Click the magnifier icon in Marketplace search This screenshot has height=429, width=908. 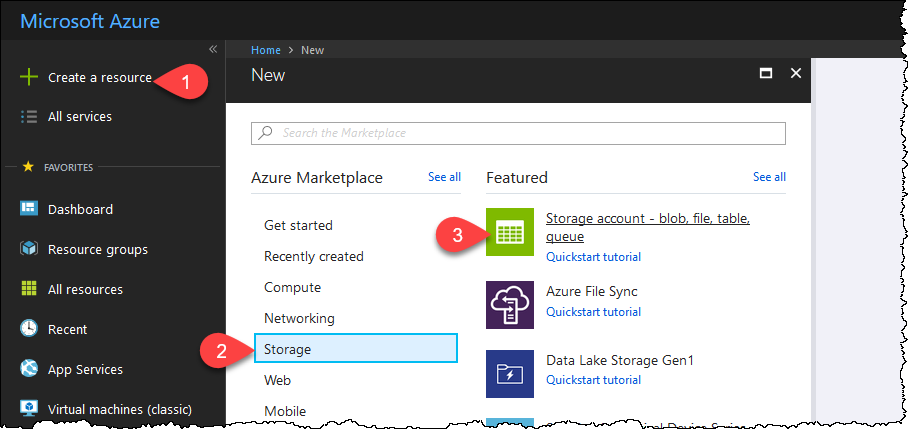tap(265, 133)
